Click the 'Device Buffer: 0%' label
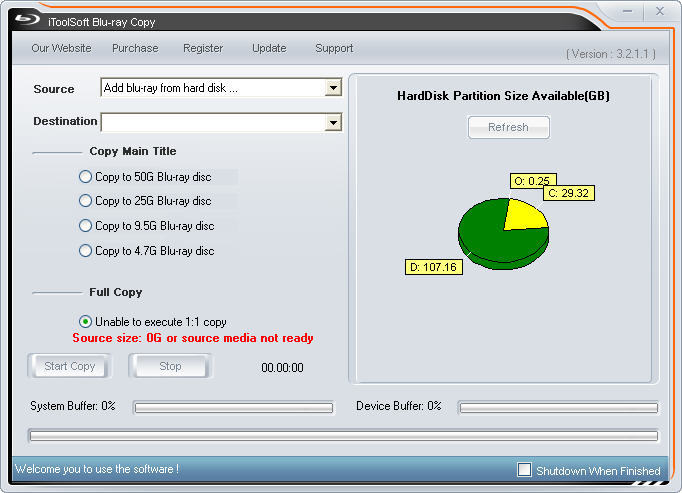This screenshot has width=682, height=493. click(399, 406)
